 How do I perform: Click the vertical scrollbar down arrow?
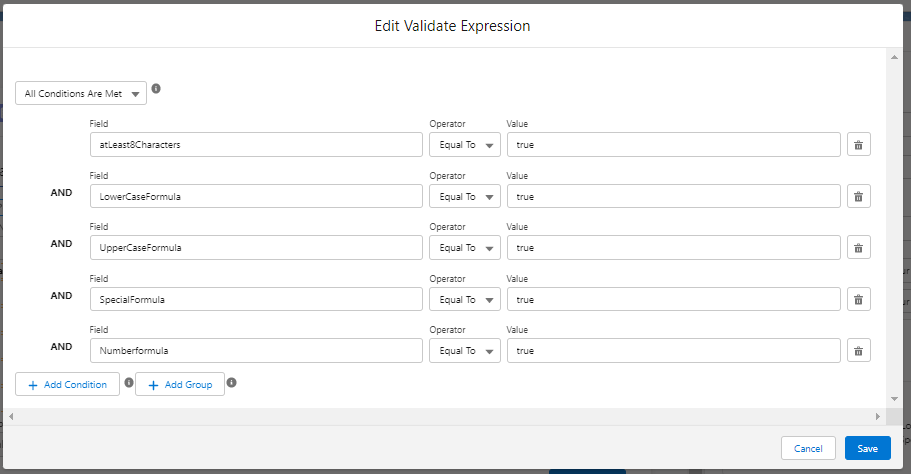pos(894,399)
